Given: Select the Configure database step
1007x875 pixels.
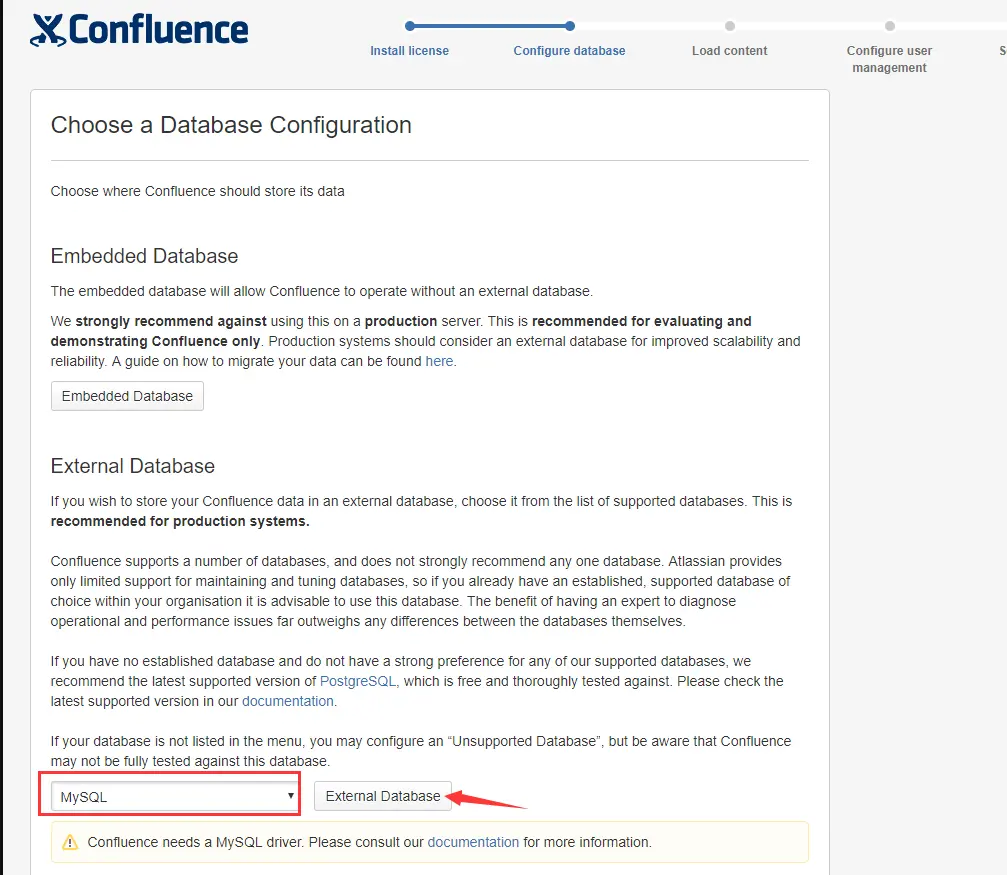Looking at the screenshot, I should [569, 51].
